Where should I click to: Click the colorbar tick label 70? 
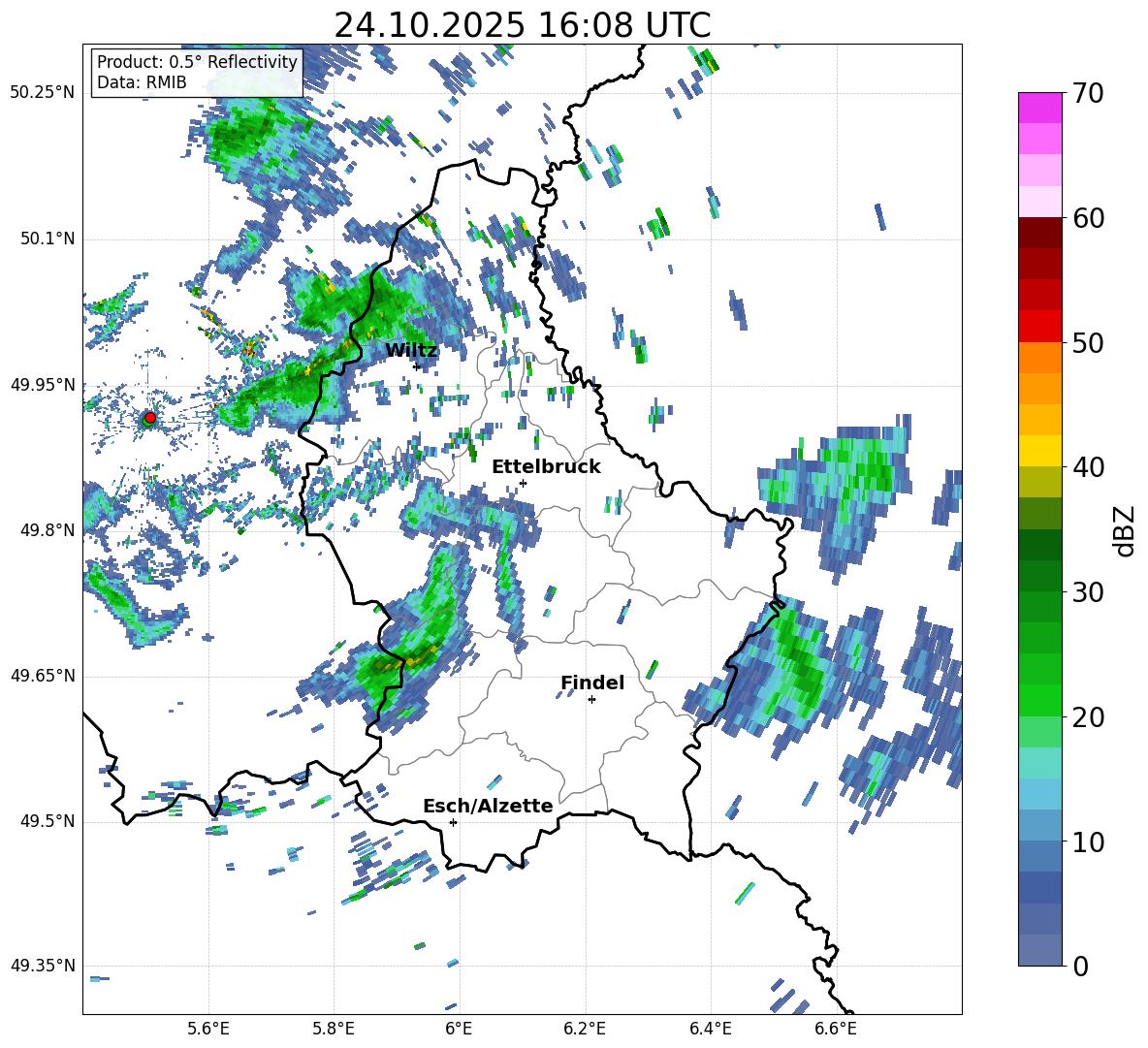coord(1088,93)
